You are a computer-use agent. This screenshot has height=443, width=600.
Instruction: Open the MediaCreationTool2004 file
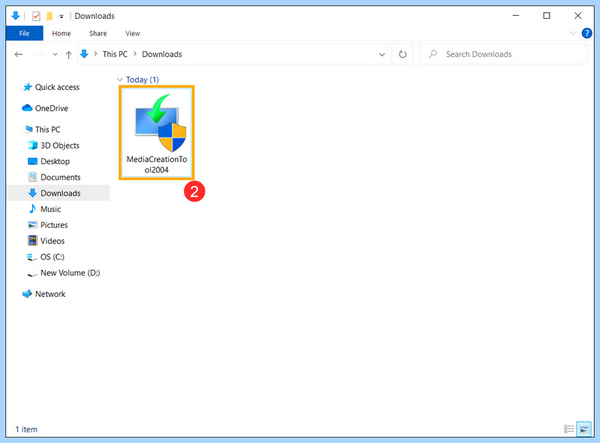pos(157,132)
